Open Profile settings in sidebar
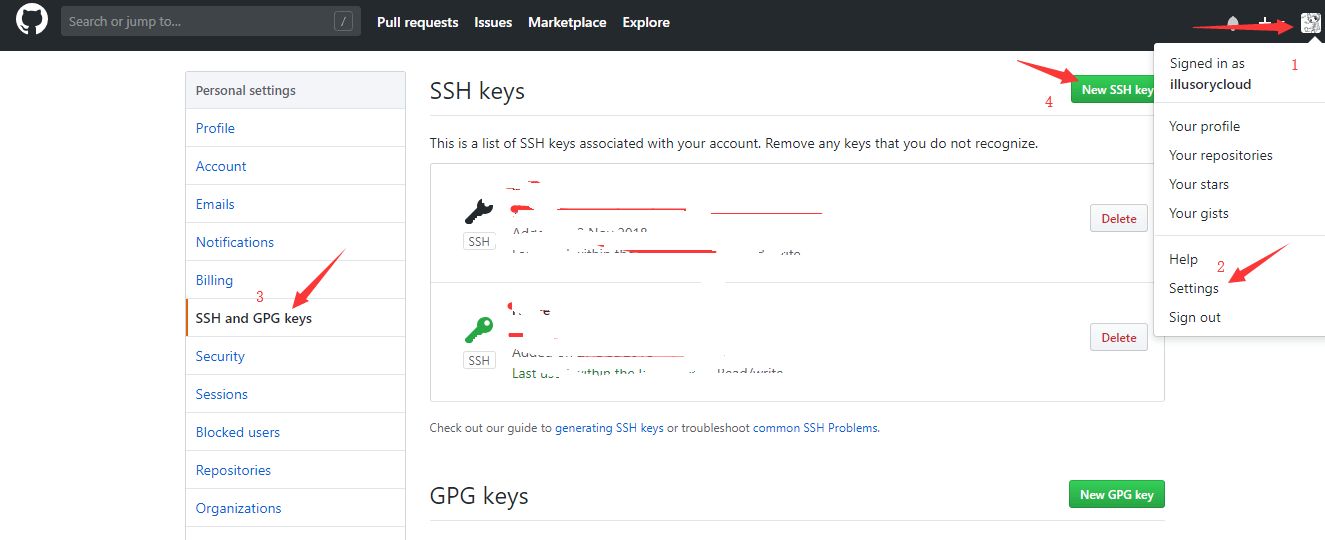The height and width of the screenshot is (540, 1325). tap(295, 128)
